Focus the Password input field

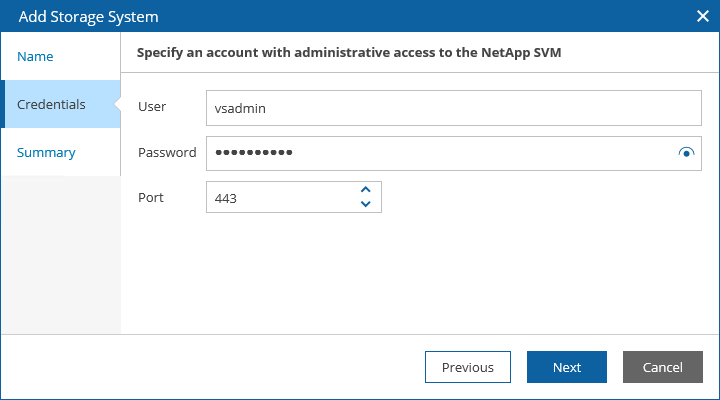coord(440,153)
